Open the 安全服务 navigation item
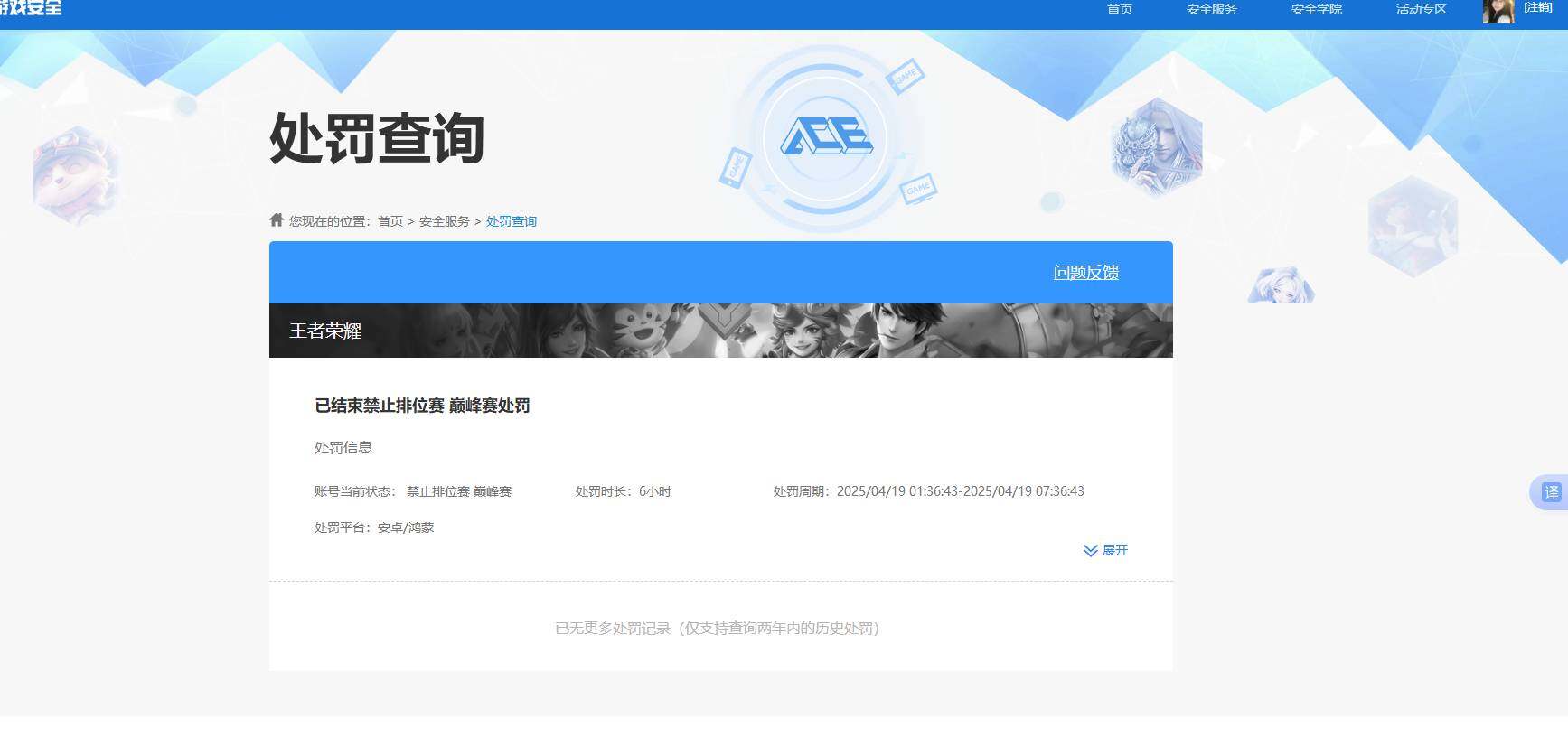 click(x=1212, y=9)
